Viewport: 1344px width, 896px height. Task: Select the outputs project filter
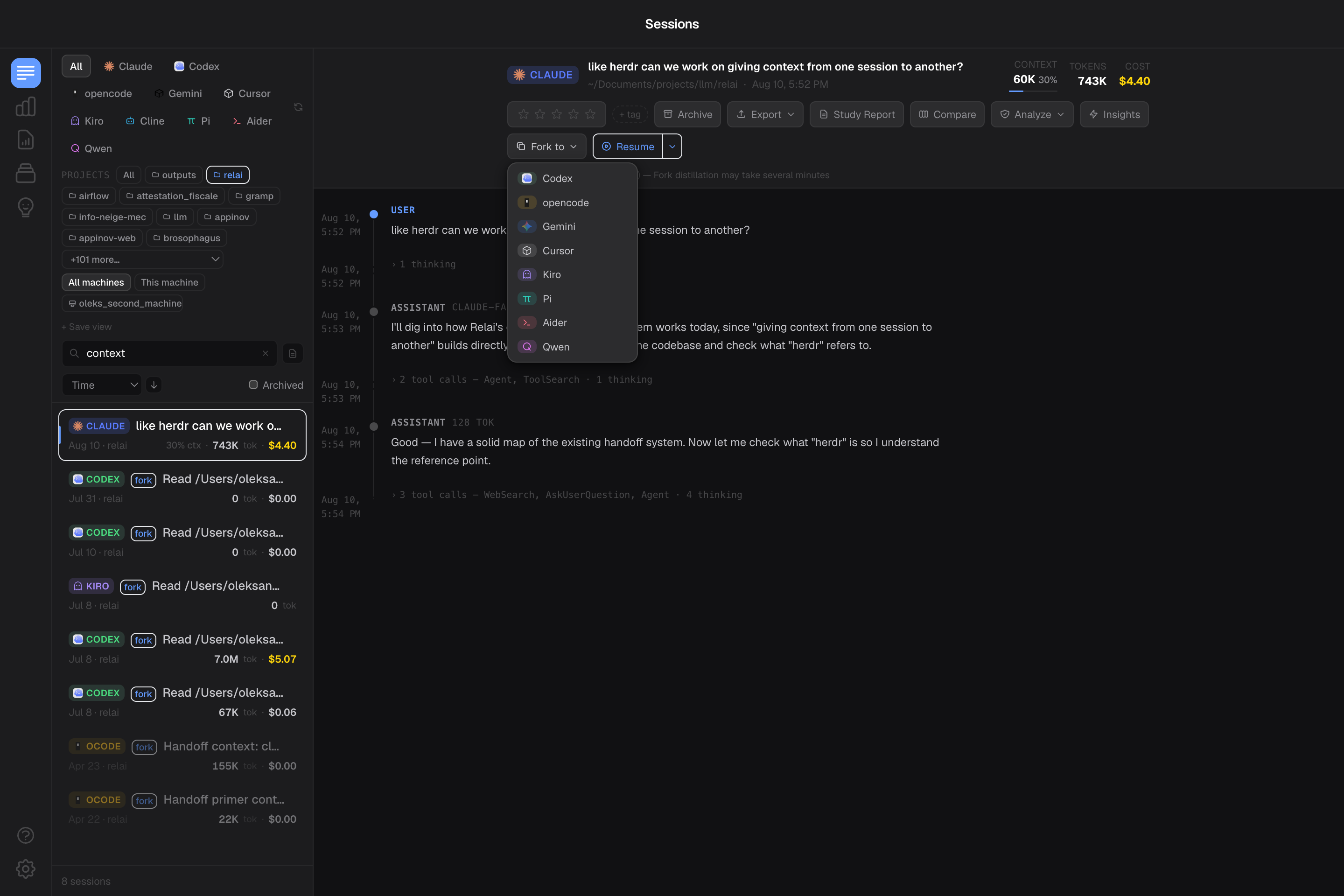(173, 175)
